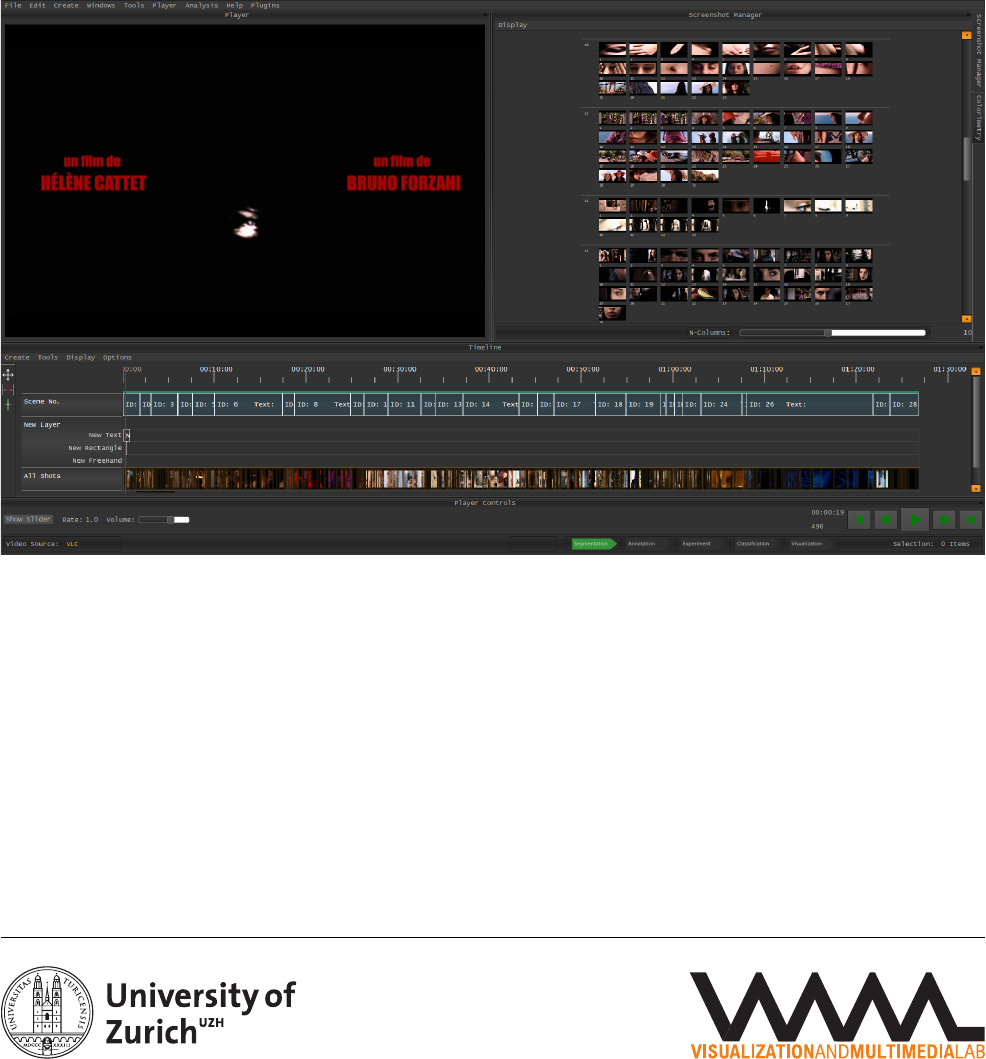
Task: Switch to the Annotation perspective
Action: [x=643, y=544]
